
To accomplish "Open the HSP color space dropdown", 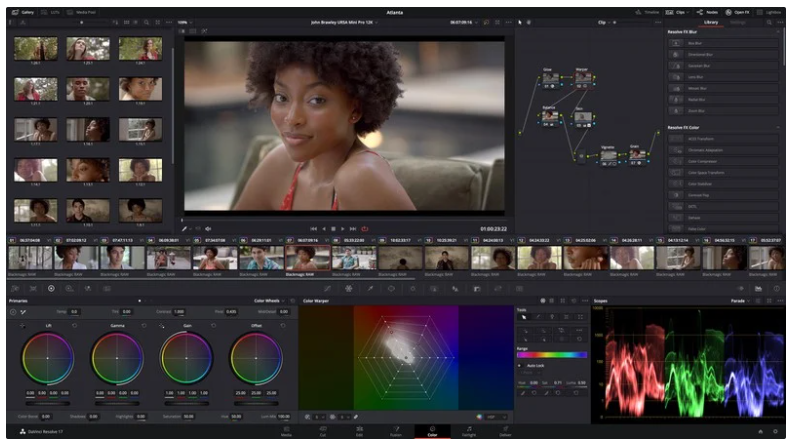I will coord(496,417).
